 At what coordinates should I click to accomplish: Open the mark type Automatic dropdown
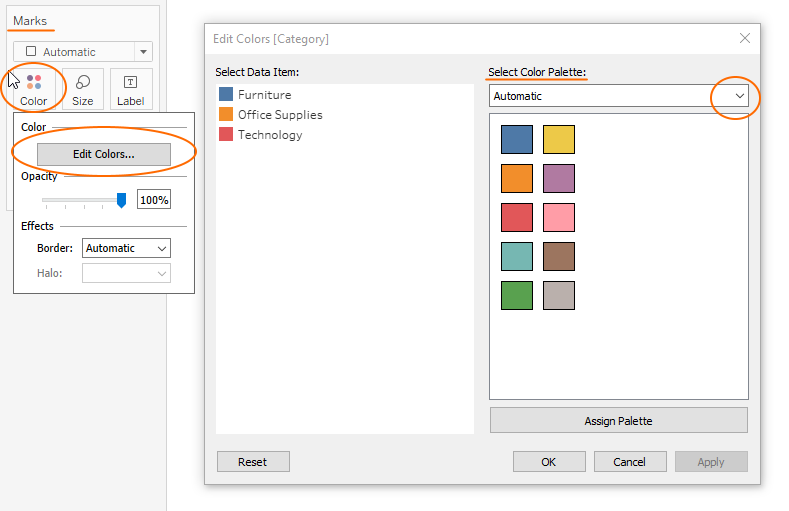pyautogui.click(x=84, y=52)
